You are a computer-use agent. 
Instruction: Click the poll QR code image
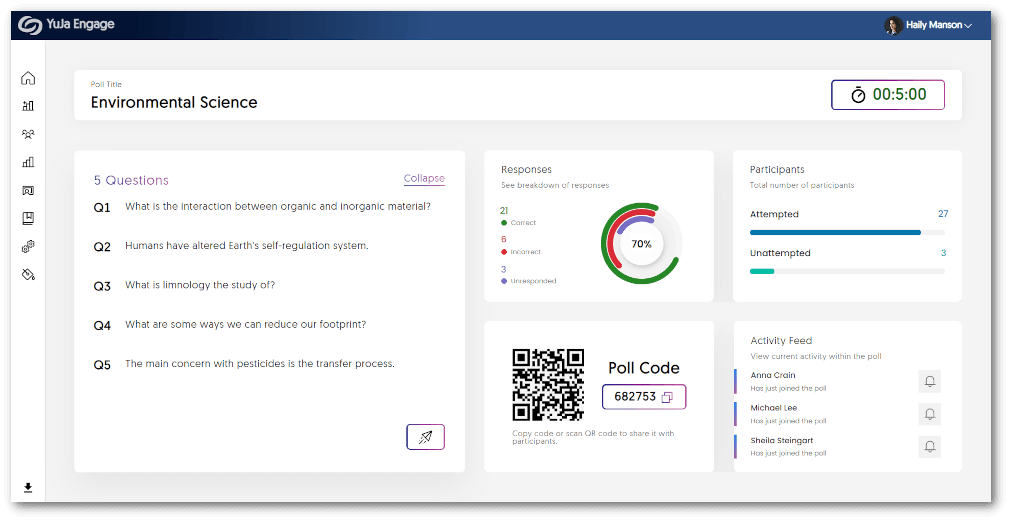548,385
